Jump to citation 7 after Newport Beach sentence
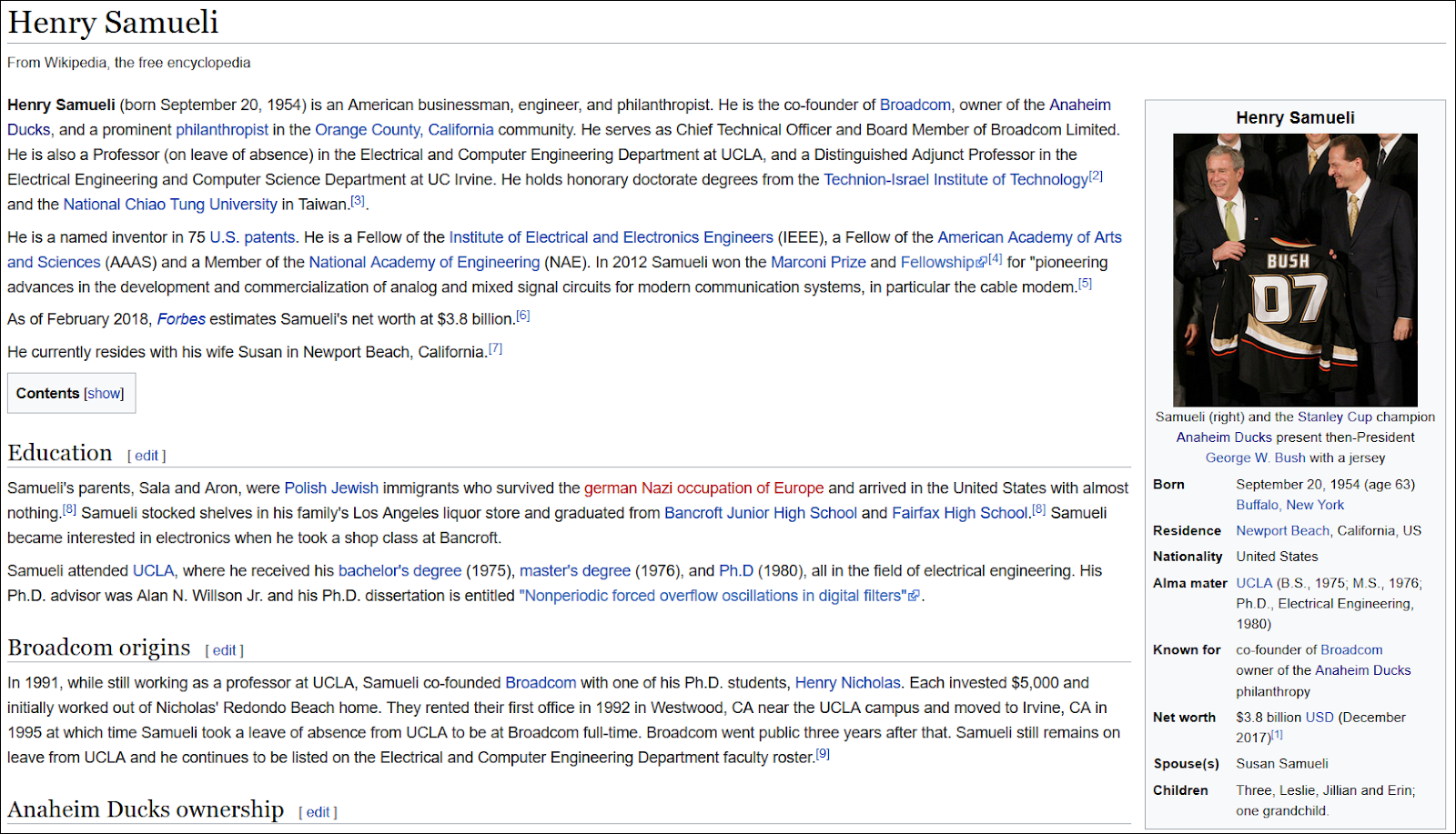Image resolution: width=1456 pixels, height=834 pixels. [x=495, y=349]
